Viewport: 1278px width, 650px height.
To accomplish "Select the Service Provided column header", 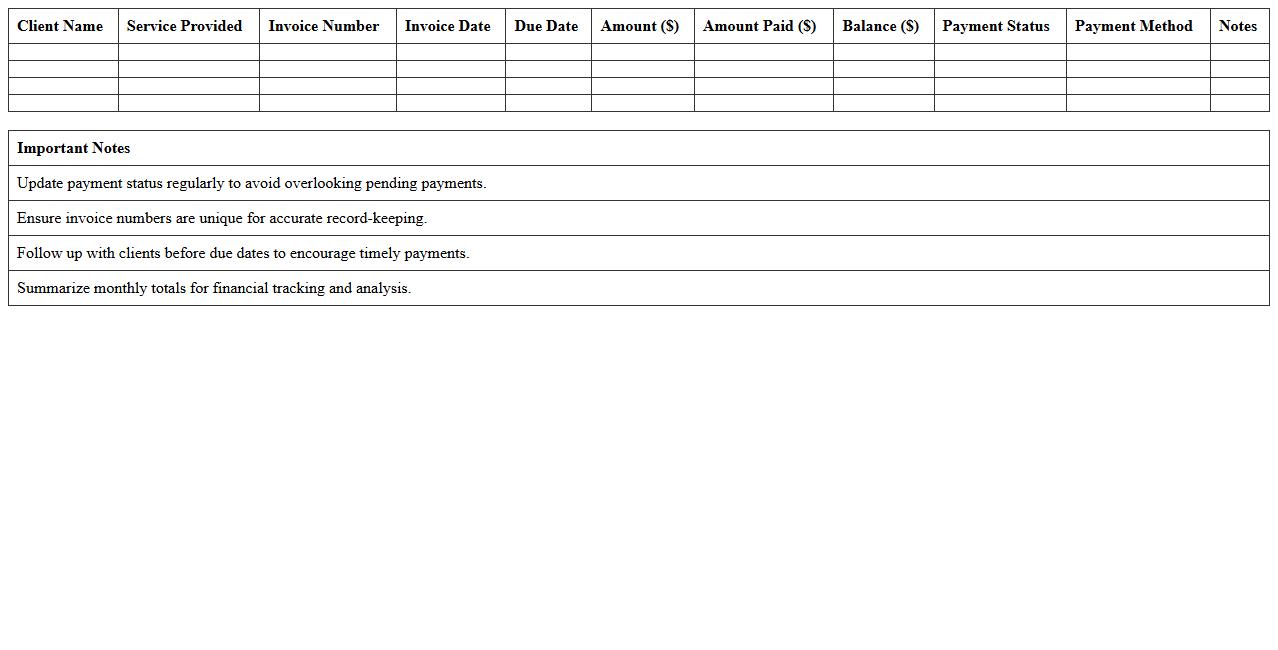I will 184,26.
